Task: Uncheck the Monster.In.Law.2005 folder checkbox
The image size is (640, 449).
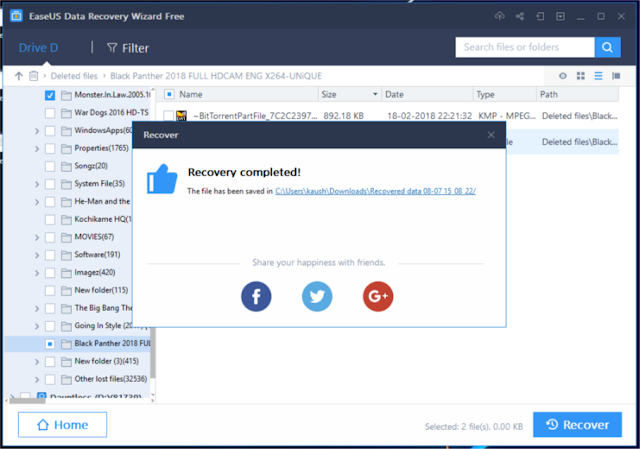Action: (50, 95)
